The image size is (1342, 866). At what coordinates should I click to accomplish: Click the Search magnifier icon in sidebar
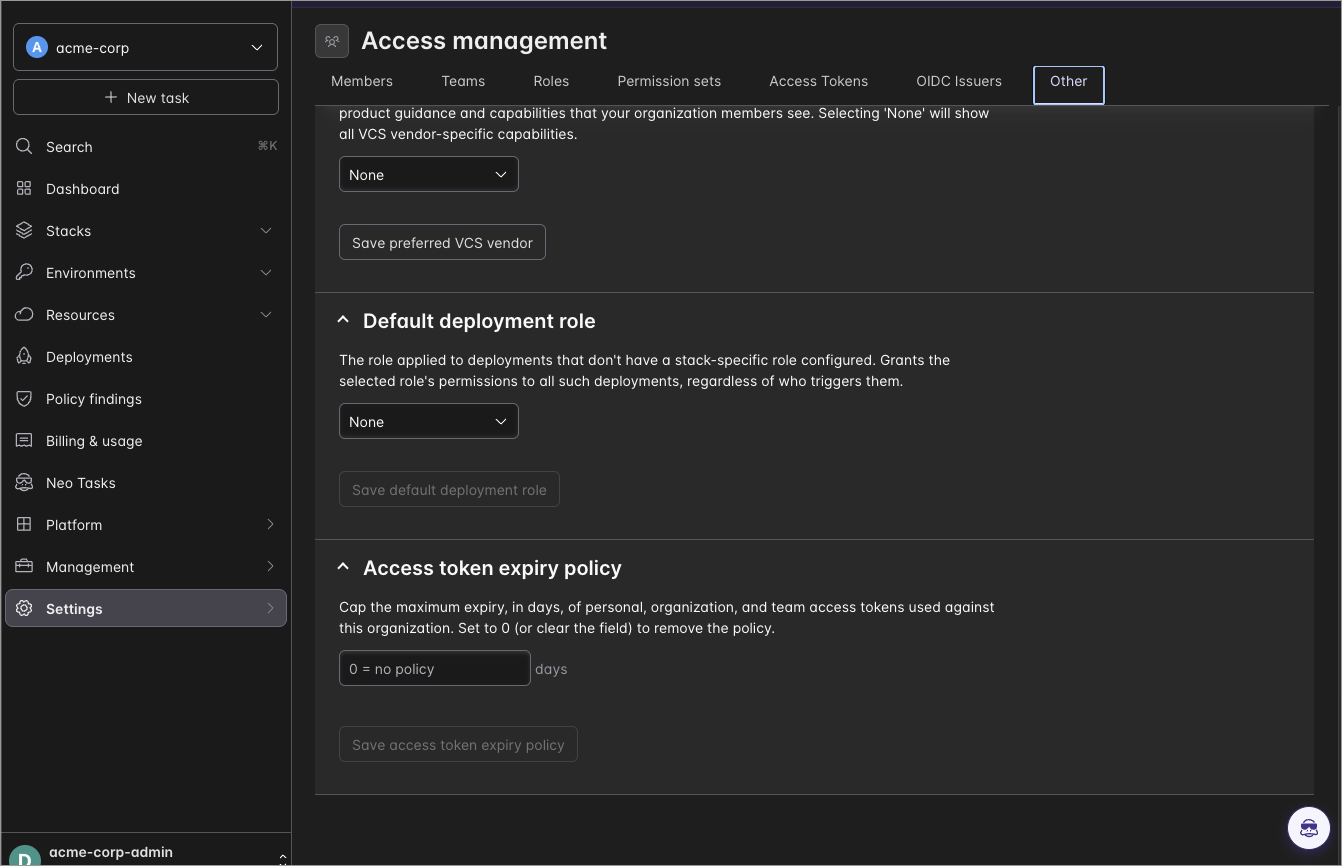click(x=25, y=147)
